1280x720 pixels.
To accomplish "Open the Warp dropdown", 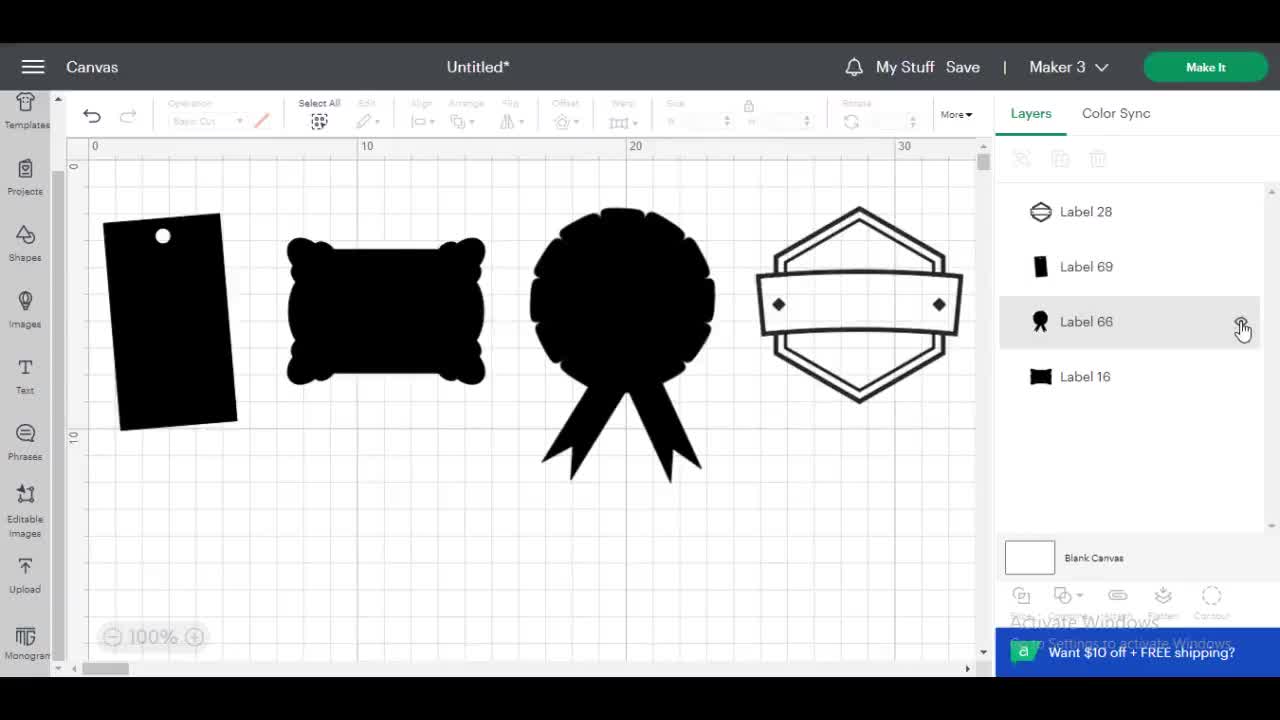I will [x=623, y=121].
